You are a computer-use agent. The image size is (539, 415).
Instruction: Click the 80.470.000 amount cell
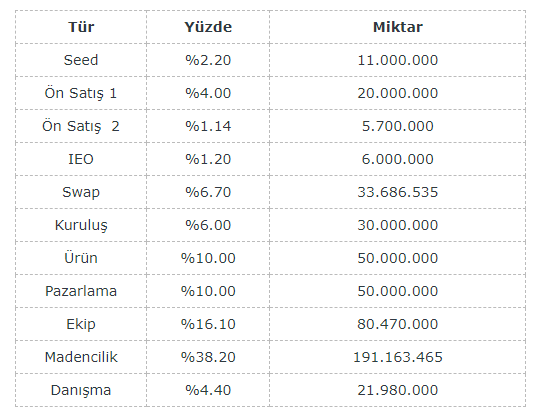tap(398, 324)
